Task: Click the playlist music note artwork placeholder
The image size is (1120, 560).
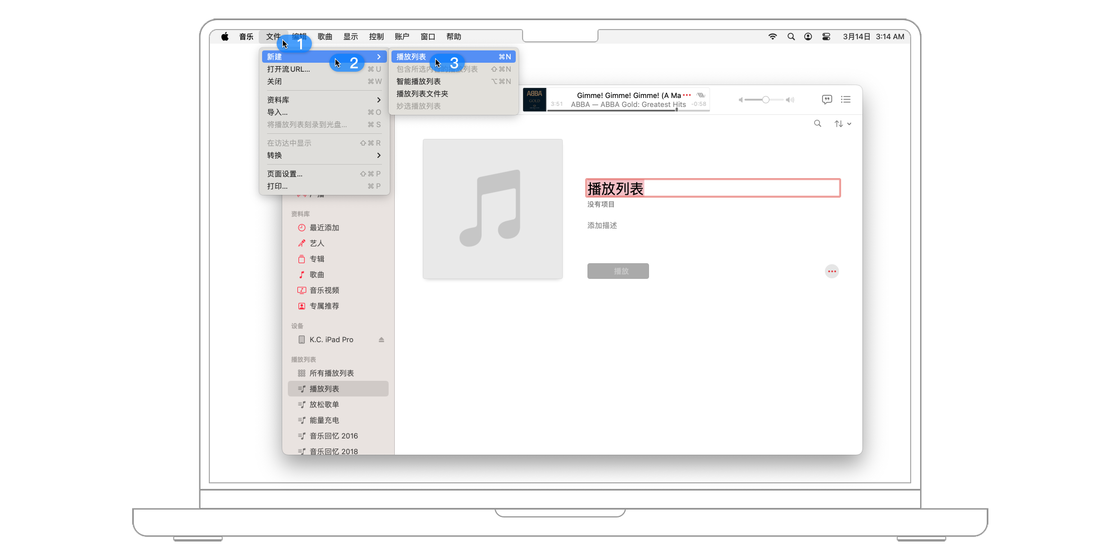Action: coord(493,209)
